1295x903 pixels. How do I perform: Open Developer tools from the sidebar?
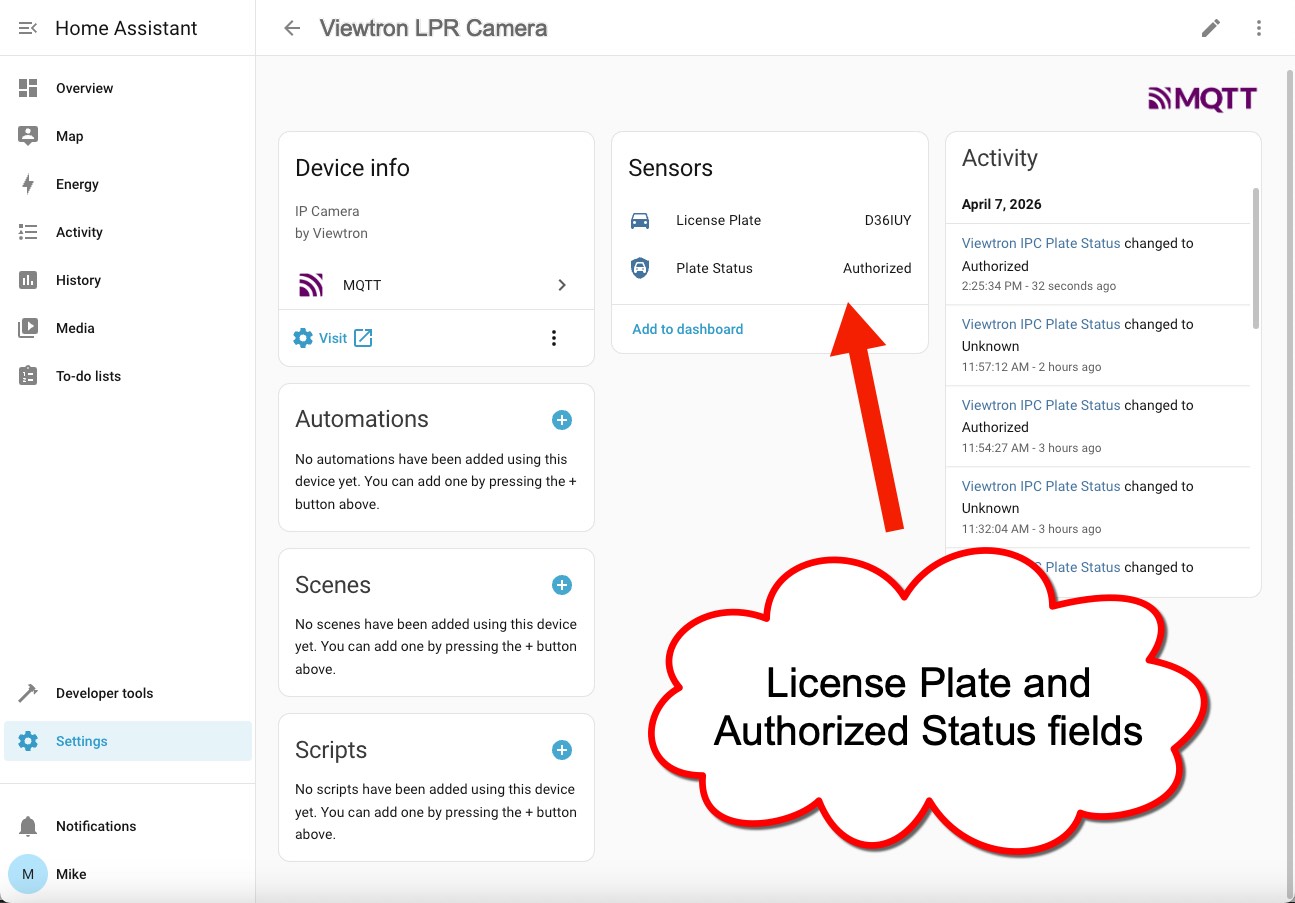pos(105,693)
